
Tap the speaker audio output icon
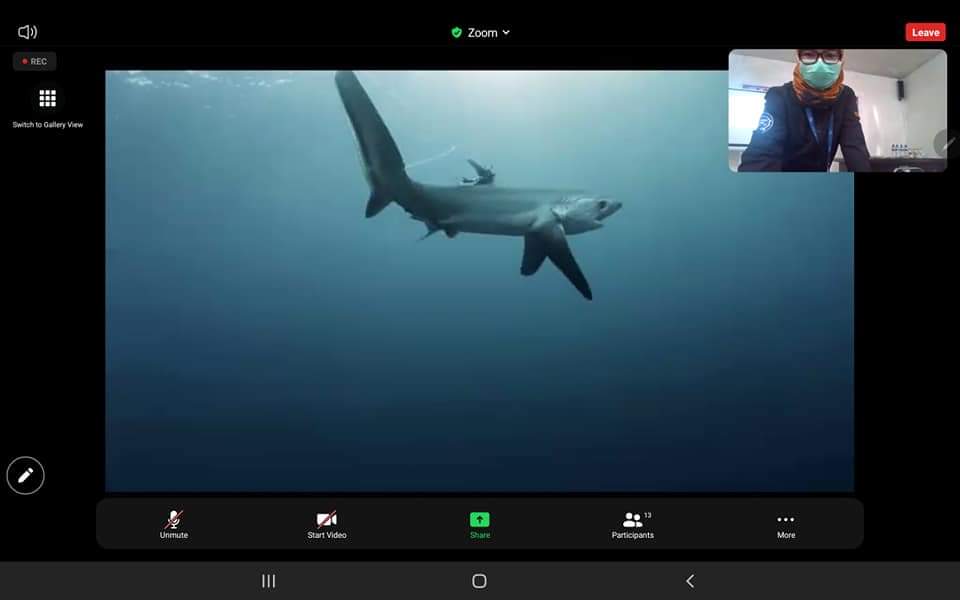(x=27, y=32)
